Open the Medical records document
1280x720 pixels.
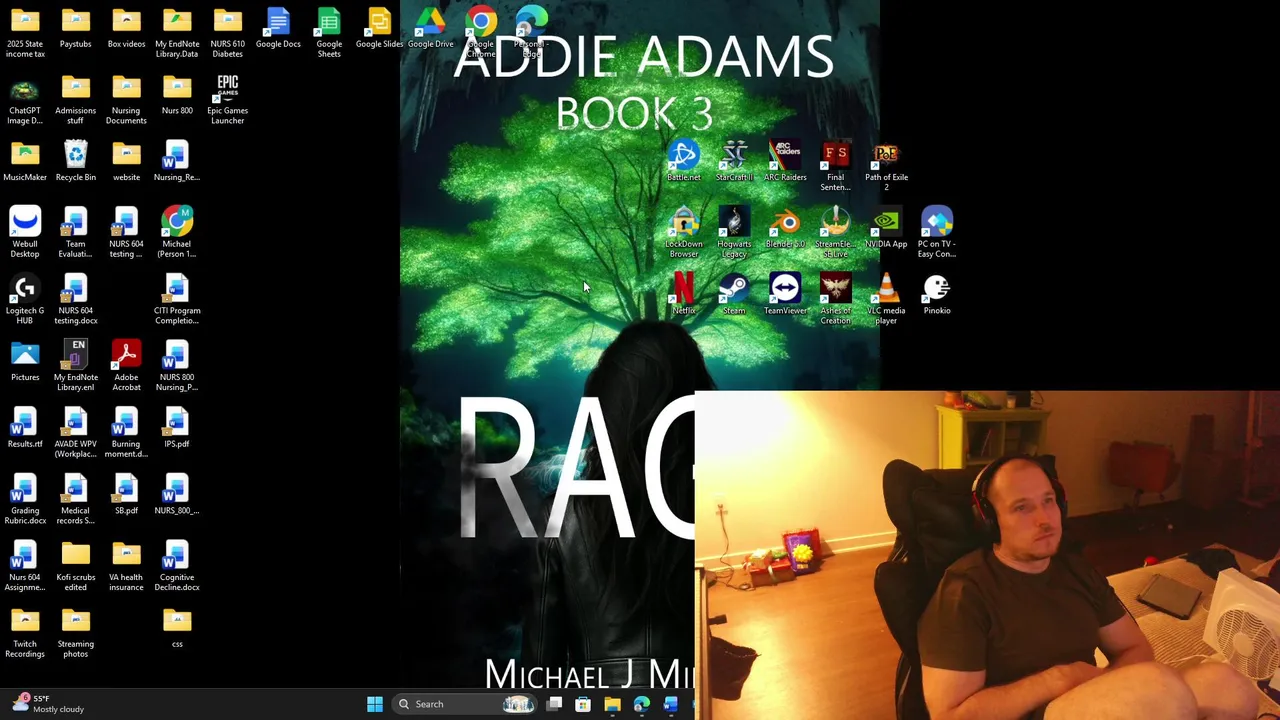76,499
